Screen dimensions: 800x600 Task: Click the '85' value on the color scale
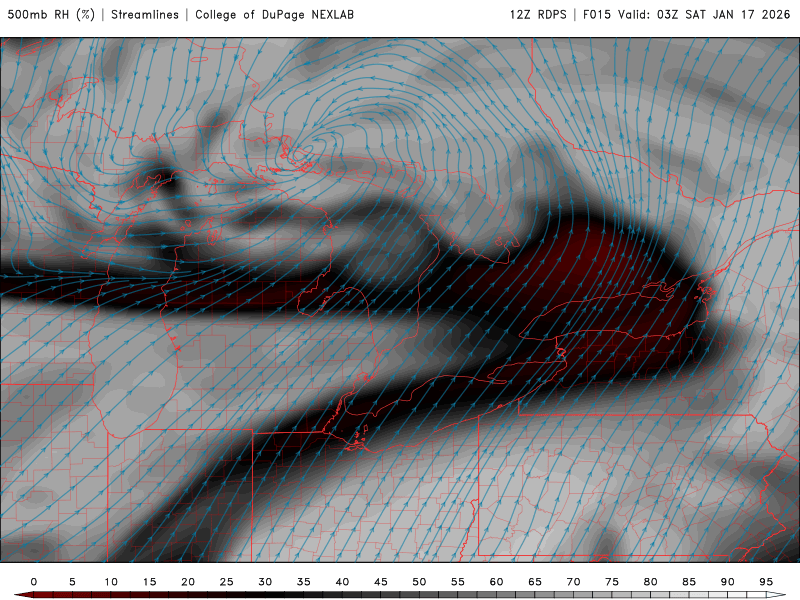click(689, 582)
